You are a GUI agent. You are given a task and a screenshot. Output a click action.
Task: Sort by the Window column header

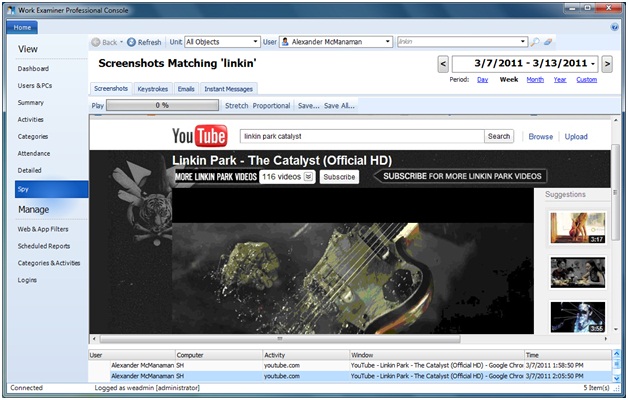pos(437,355)
